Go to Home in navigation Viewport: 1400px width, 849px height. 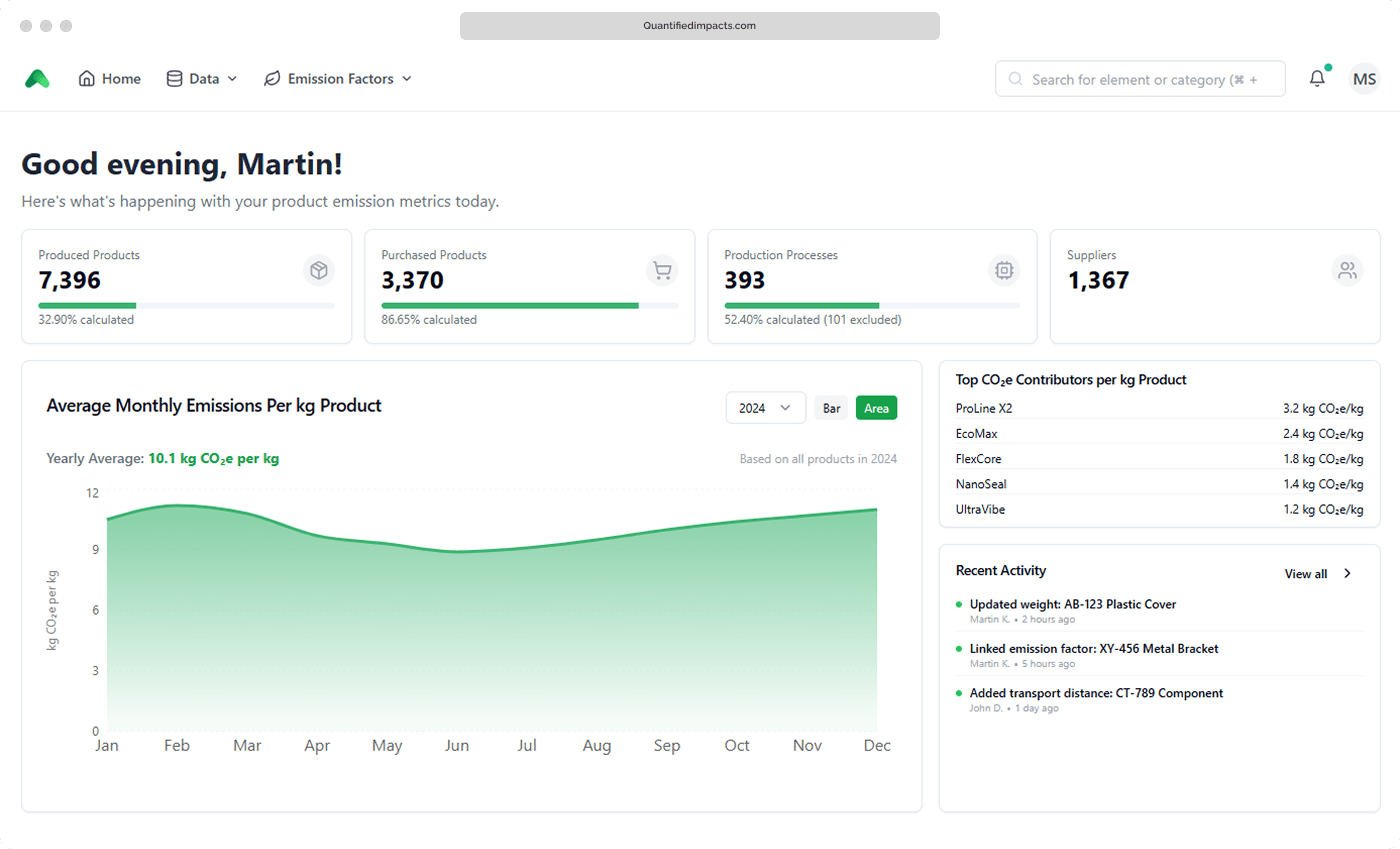(x=110, y=79)
